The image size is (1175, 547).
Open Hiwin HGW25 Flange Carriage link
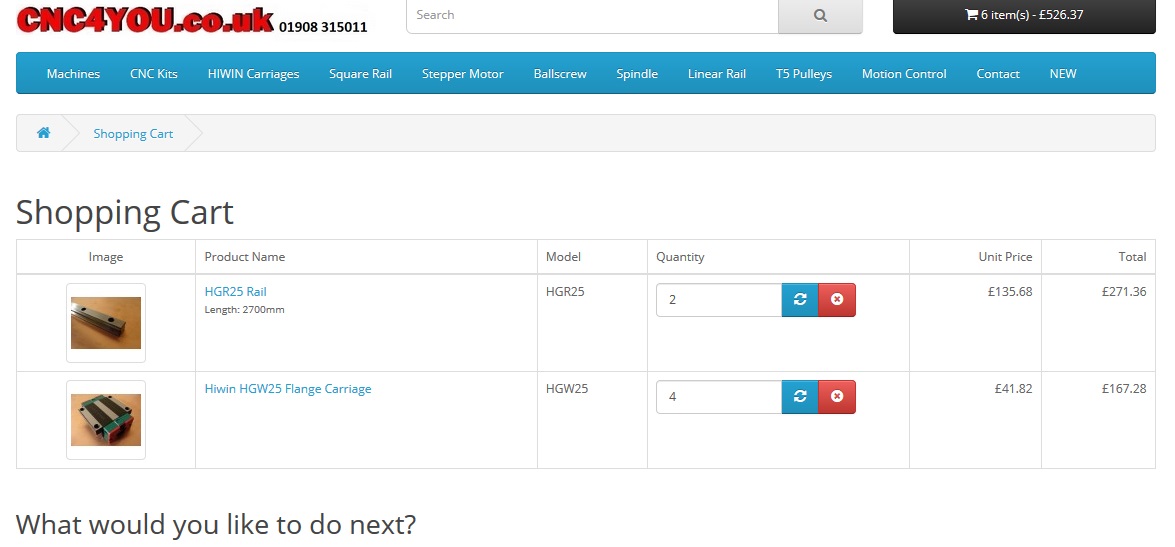[288, 389]
